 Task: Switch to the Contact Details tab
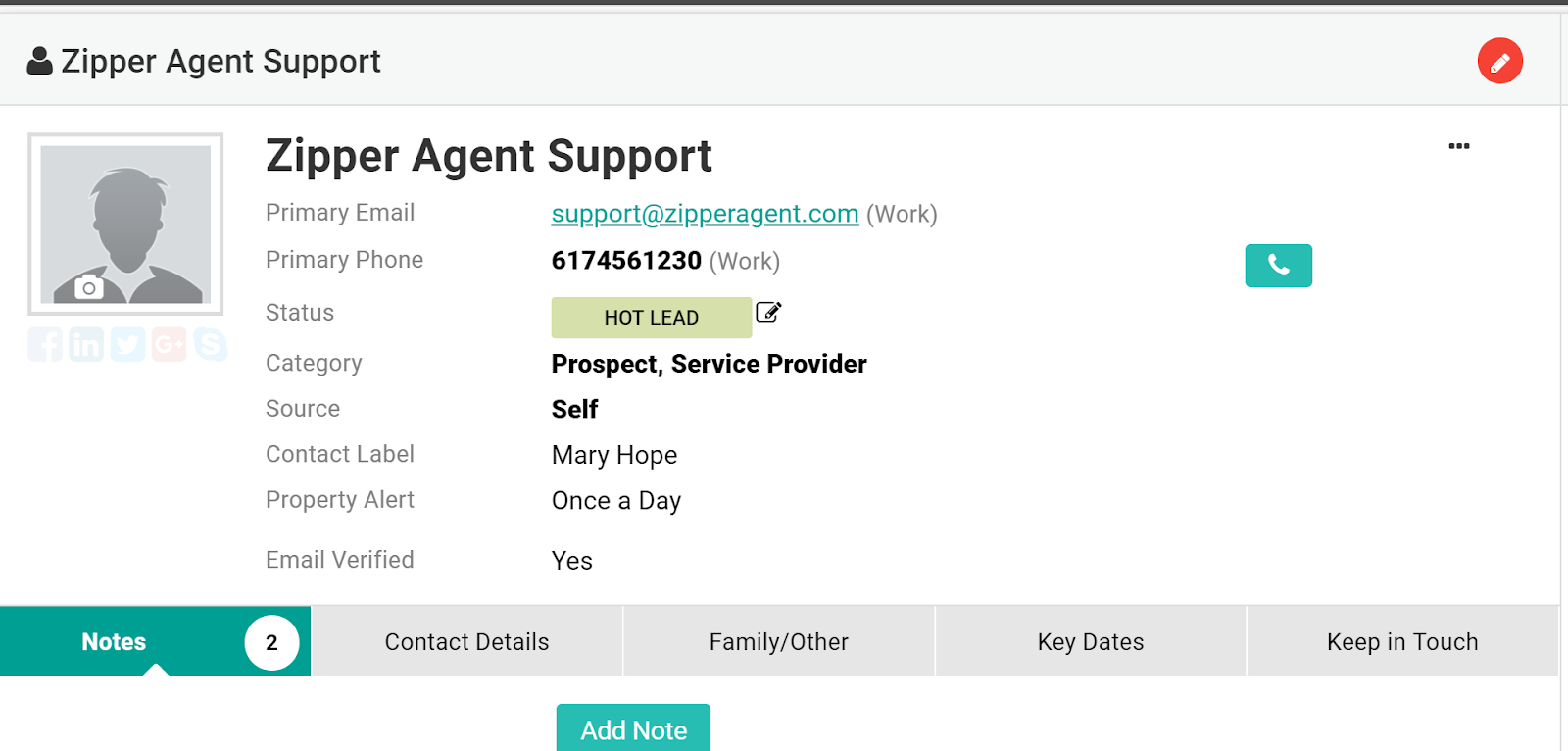(466, 641)
